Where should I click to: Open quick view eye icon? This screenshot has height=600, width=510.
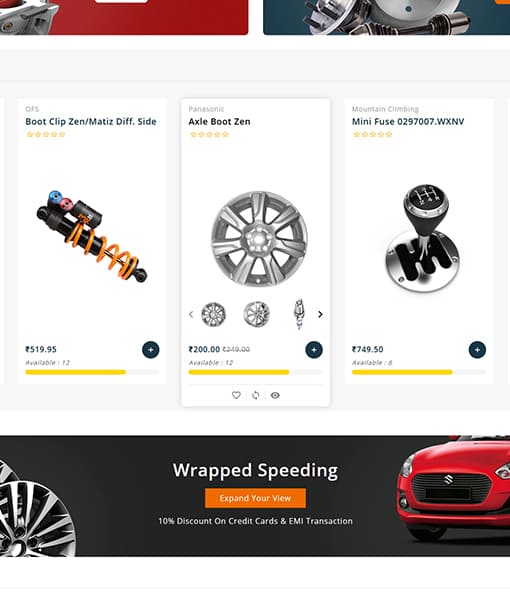(x=275, y=395)
